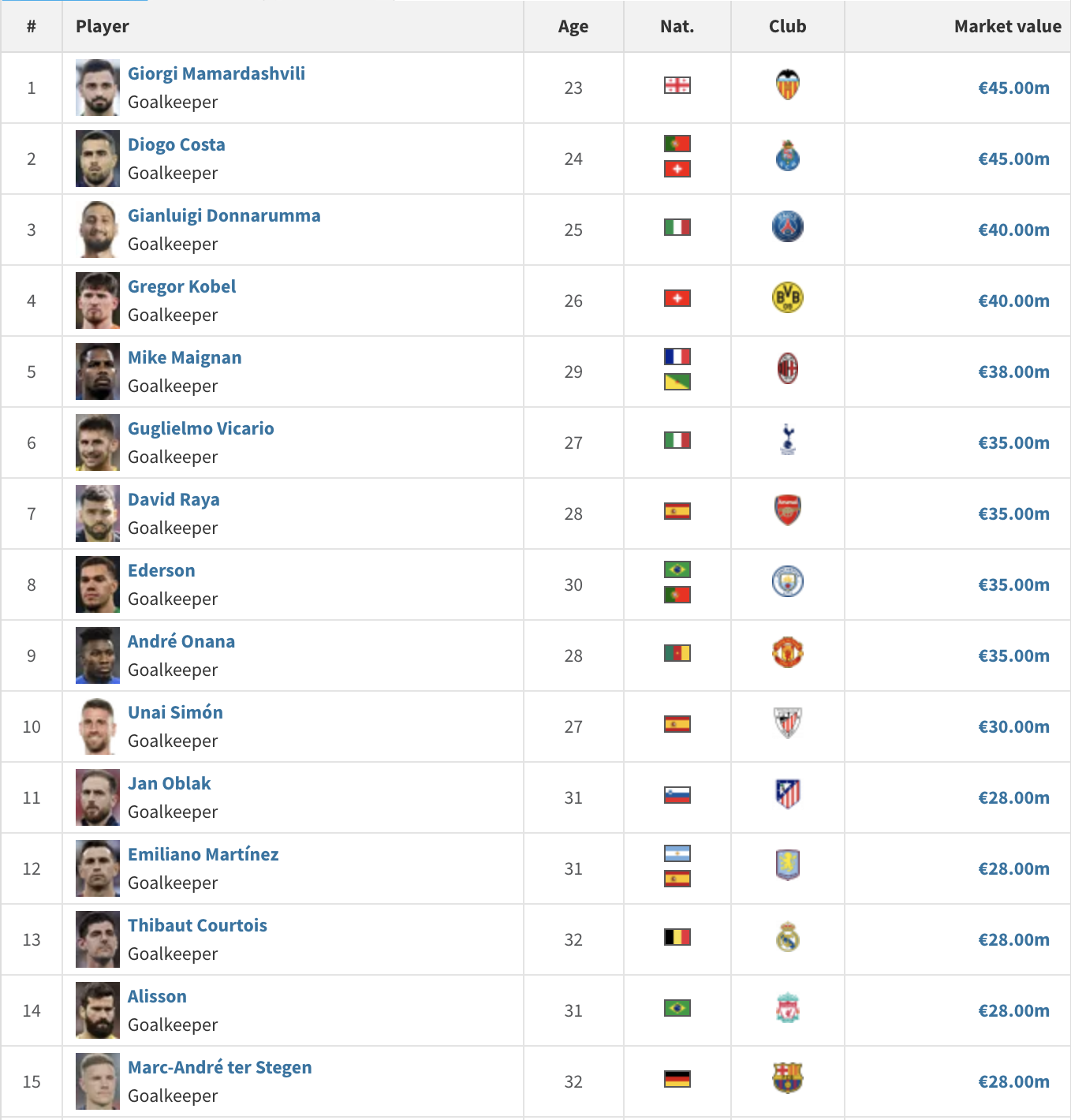Click the Georgia flag for Mamardashvili
The image size is (1071, 1120).
(x=677, y=85)
